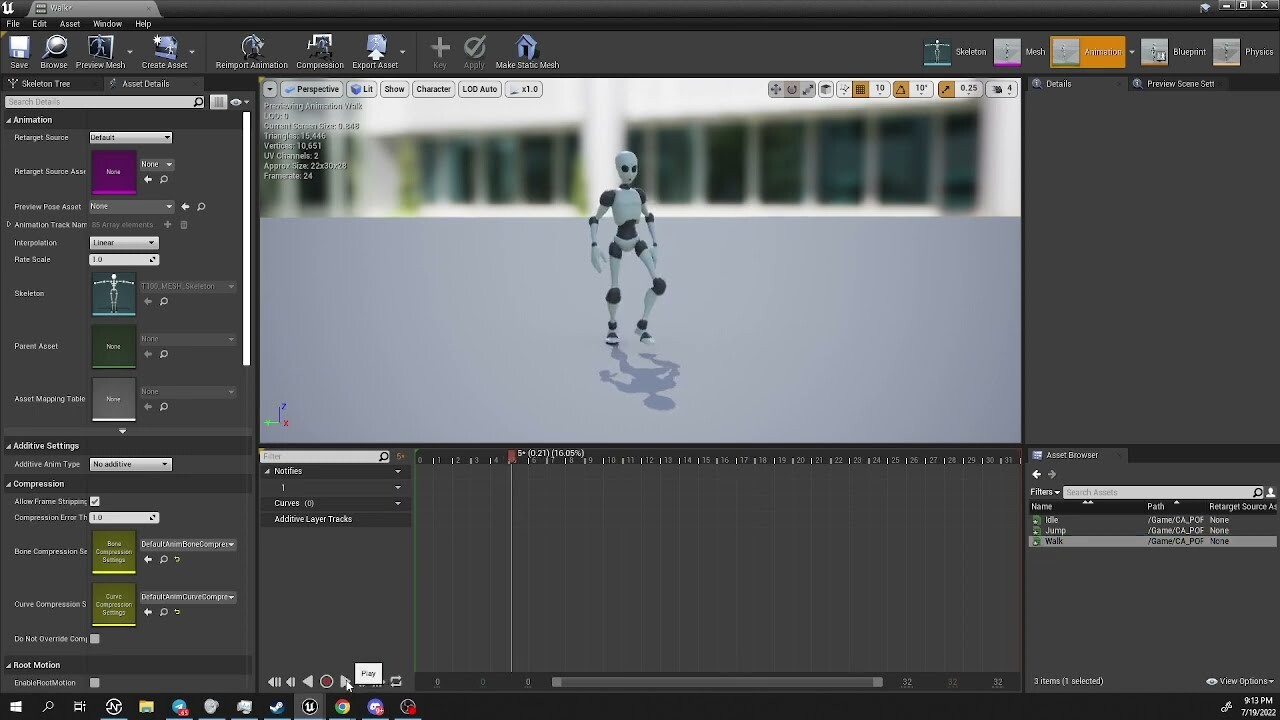1280x720 pixels.
Task: Click the LOD Auto button in viewport
Action: [x=479, y=89]
